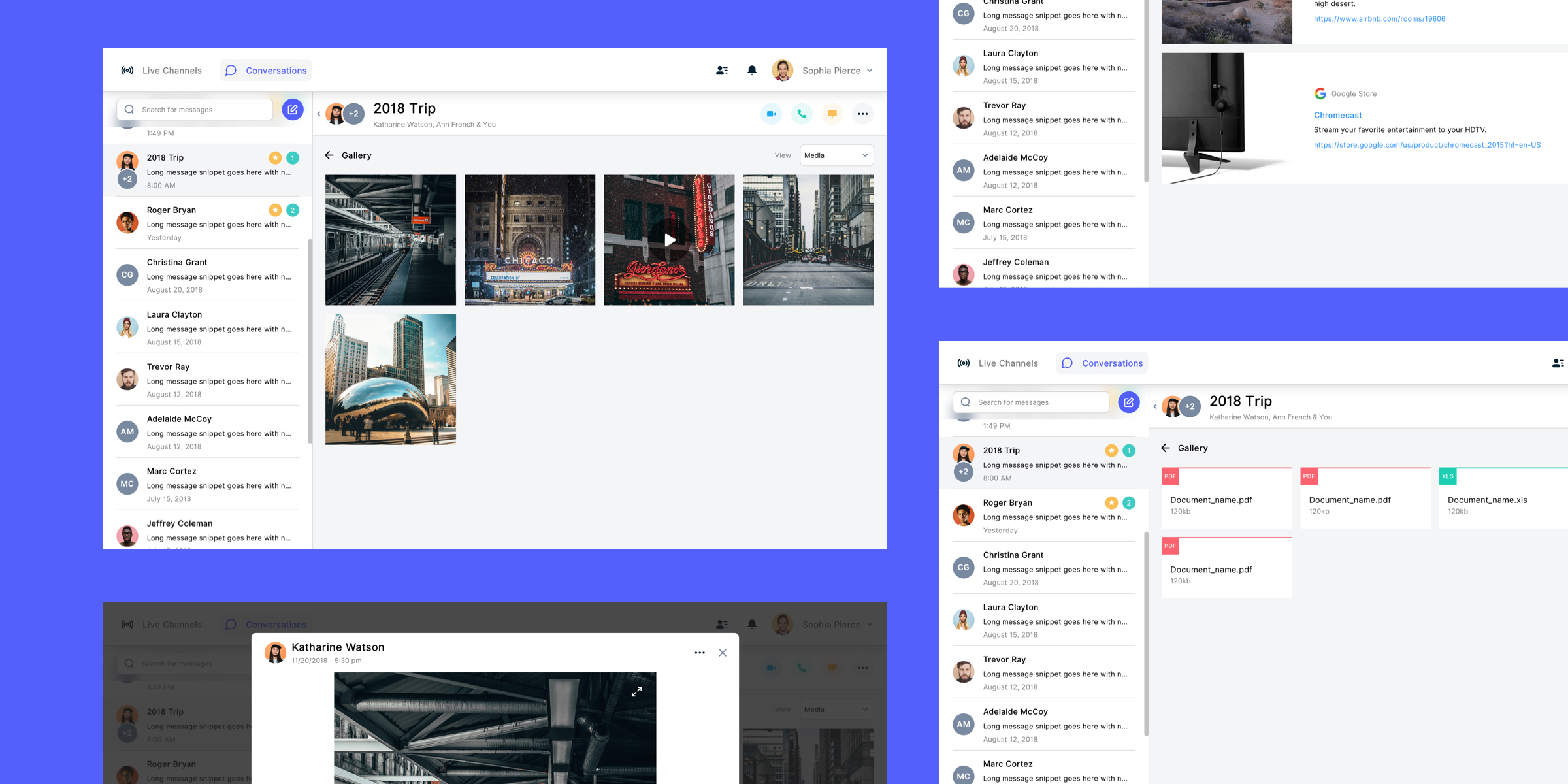The width and height of the screenshot is (1568, 784).
Task: Click compose icon in bottom-right window
Action: point(1129,402)
